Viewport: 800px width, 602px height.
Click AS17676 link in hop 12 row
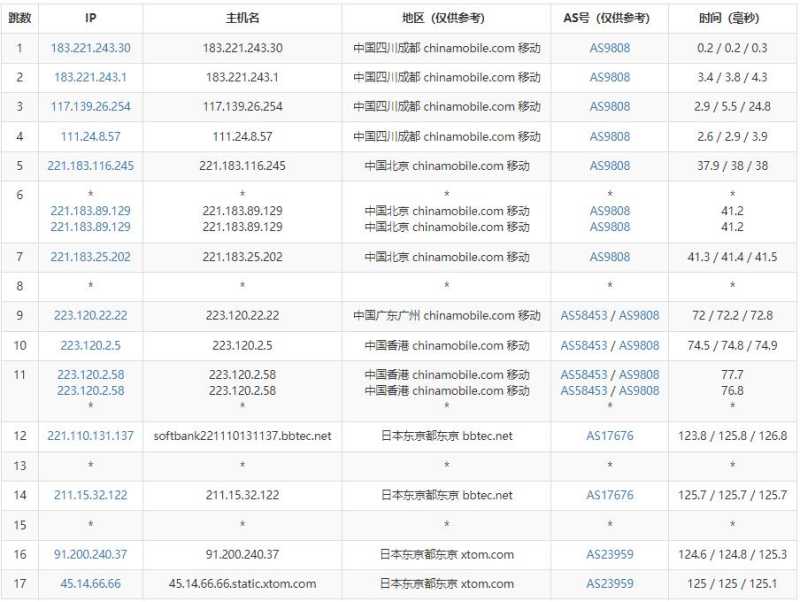tap(610, 436)
